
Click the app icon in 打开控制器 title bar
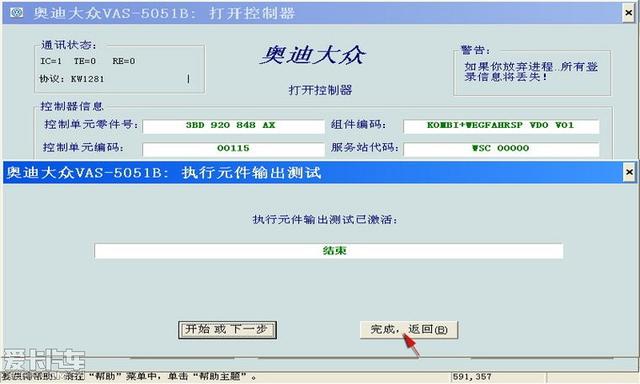16,13
